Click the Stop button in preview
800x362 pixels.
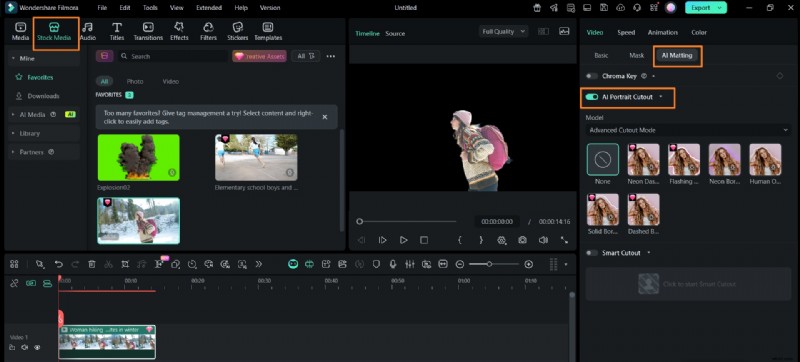[x=424, y=240]
